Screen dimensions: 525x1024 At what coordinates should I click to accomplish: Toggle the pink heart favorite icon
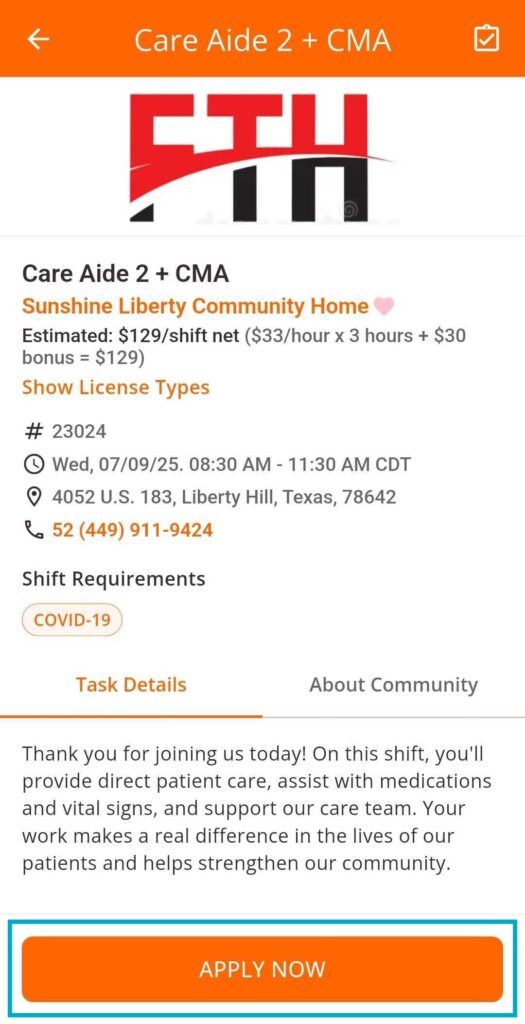tap(384, 306)
